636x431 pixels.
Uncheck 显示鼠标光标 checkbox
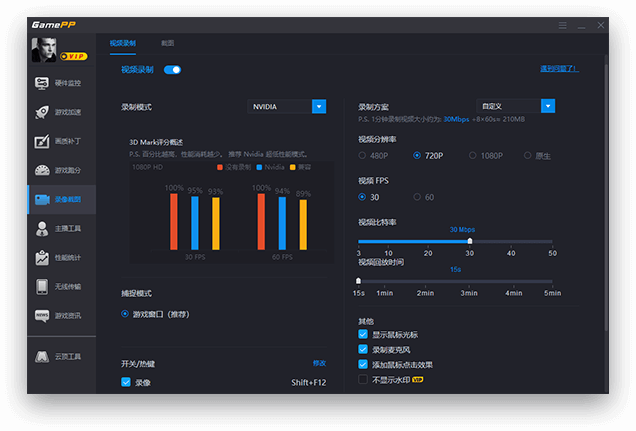pyautogui.click(x=363, y=335)
